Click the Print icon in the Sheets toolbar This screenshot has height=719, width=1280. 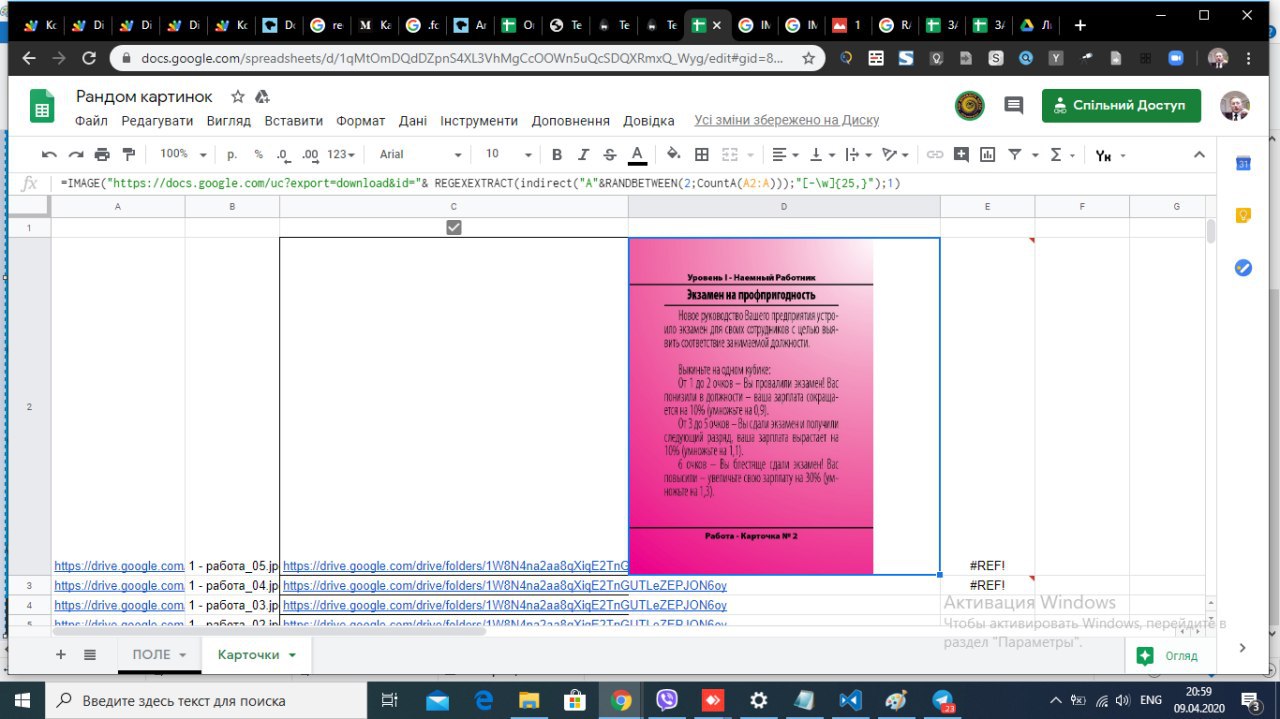[101, 154]
